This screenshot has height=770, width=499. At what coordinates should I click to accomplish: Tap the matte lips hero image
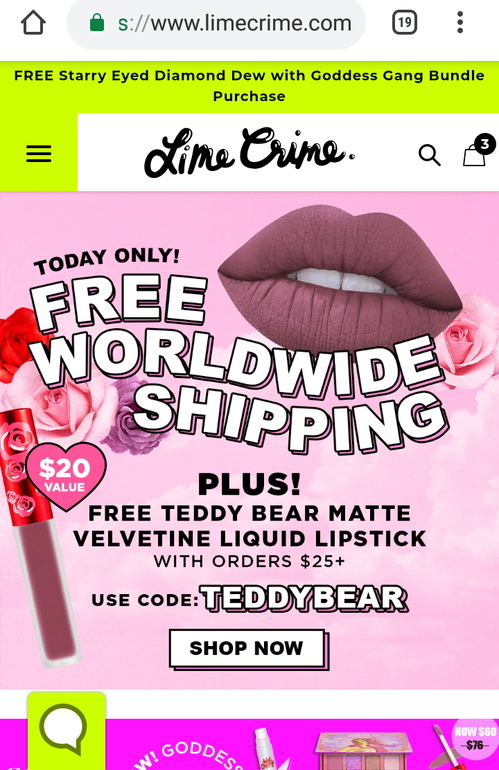[x=339, y=277]
